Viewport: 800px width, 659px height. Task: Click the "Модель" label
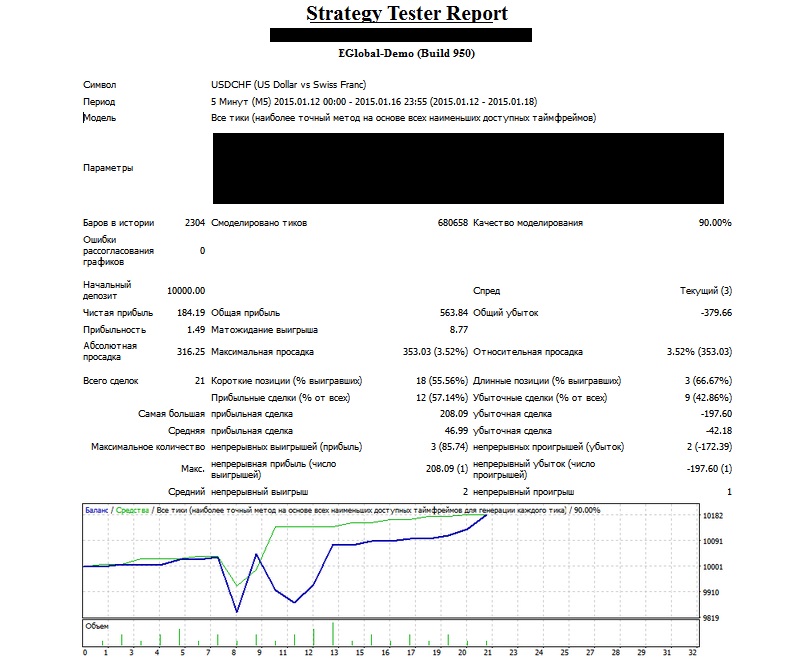pyautogui.click(x=99, y=118)
